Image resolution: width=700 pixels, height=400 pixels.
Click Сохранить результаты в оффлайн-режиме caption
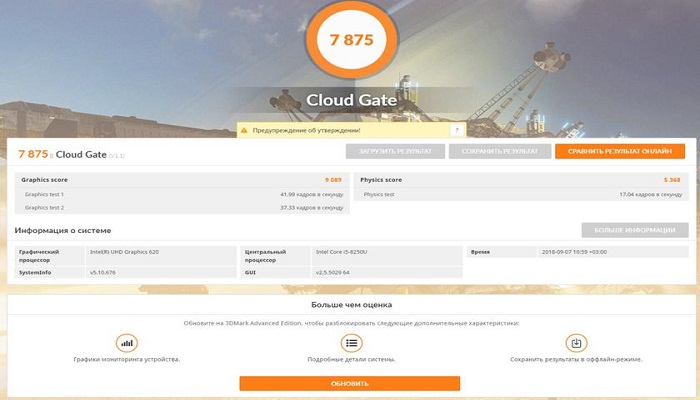[x=576, y=359]
